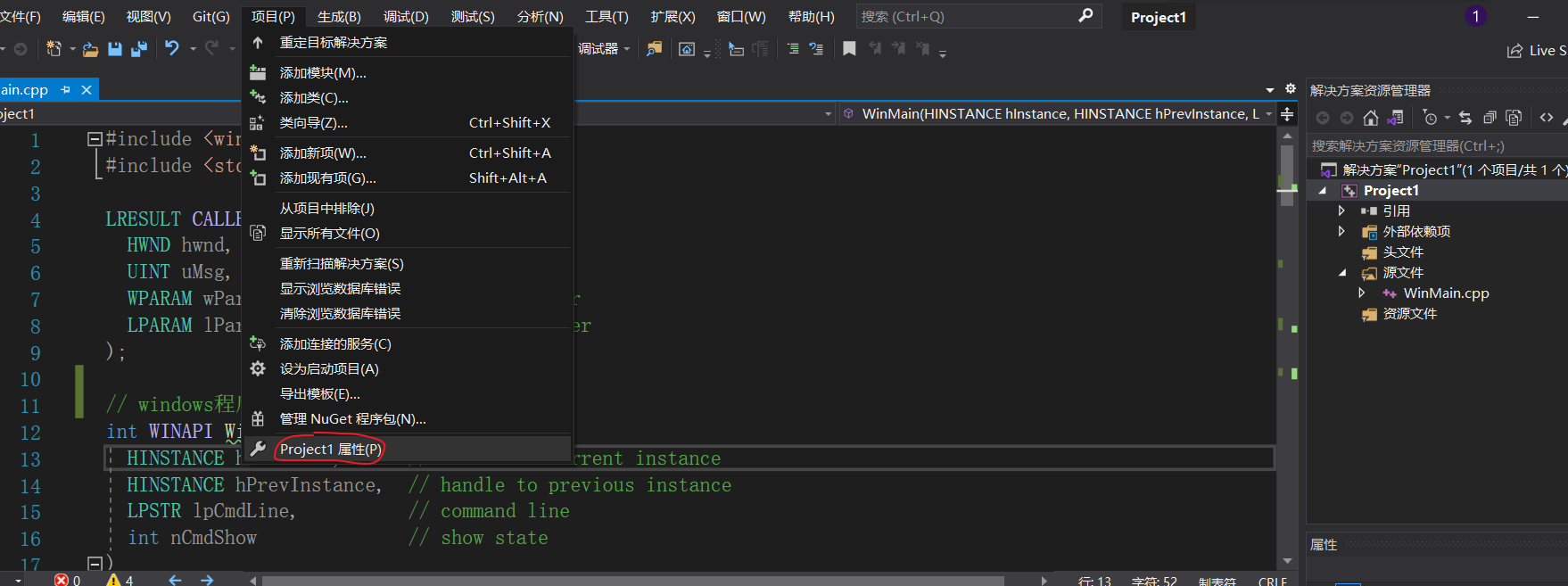This screenshot has height=586, width=1568.
Task: Open the 工具(T) menu
Action: tap(607, 17)
